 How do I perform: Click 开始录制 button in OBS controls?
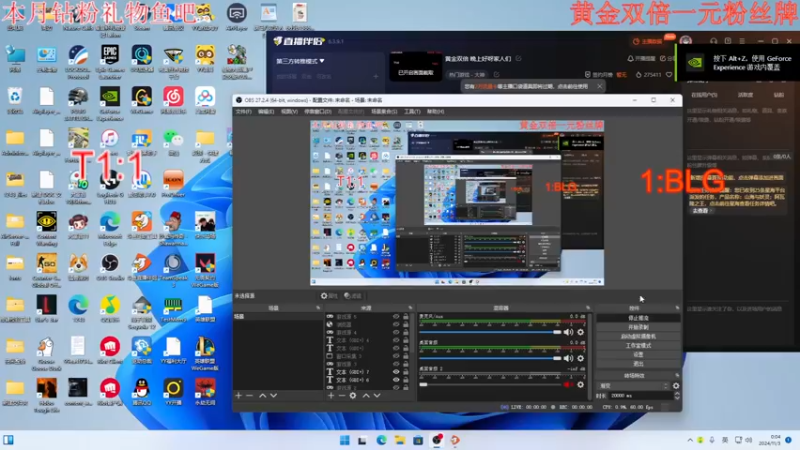638,327
